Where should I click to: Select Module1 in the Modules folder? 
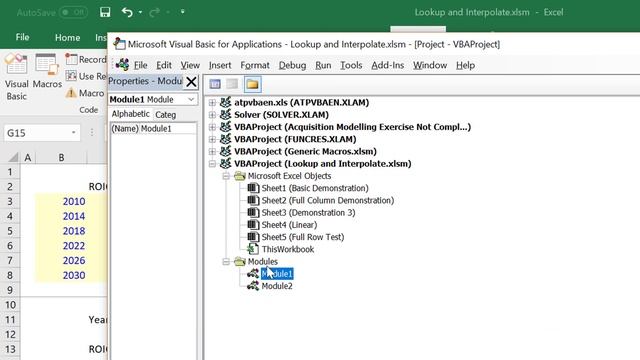[x=277, y=274]
